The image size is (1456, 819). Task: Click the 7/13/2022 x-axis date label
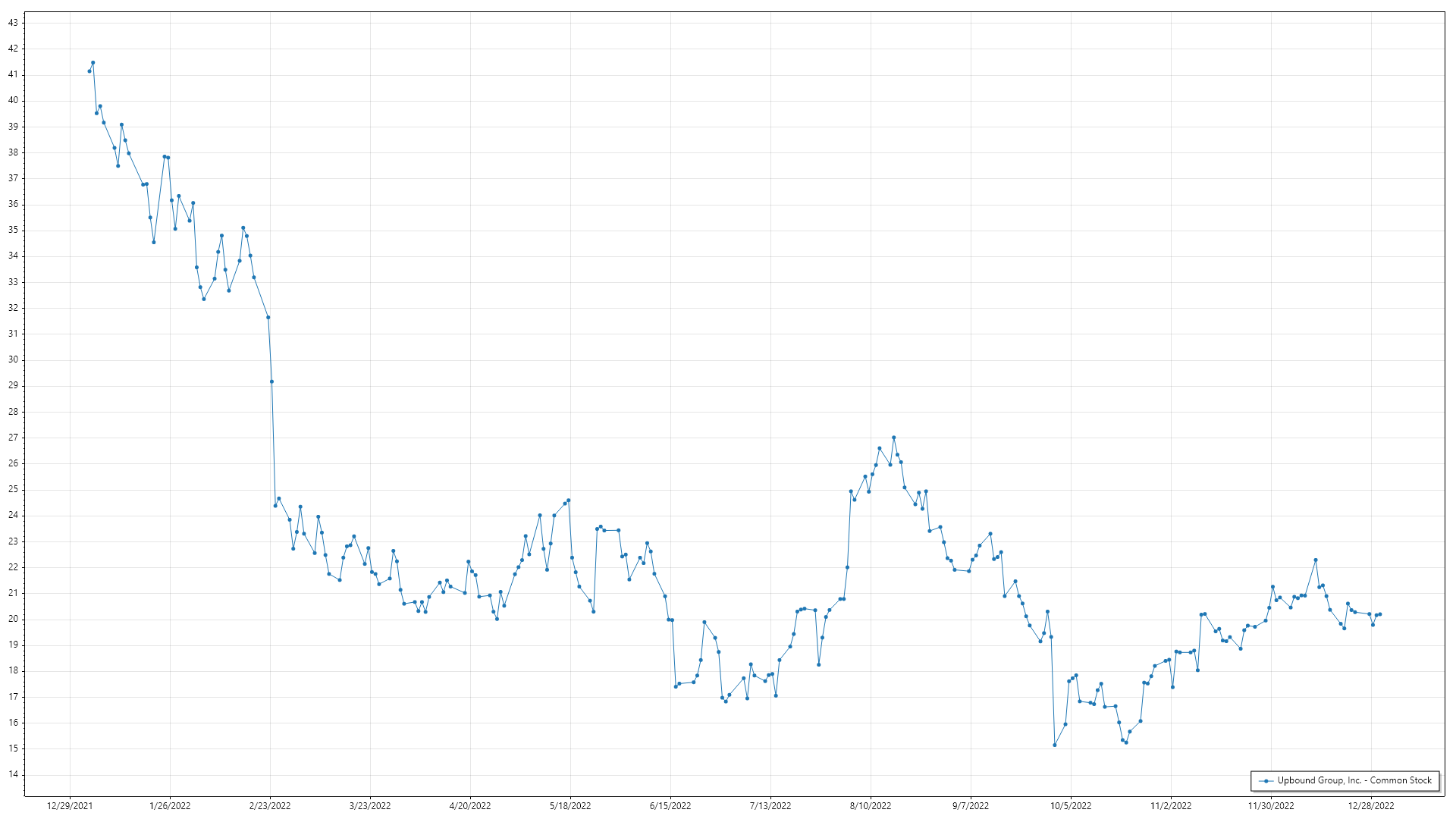770,805
